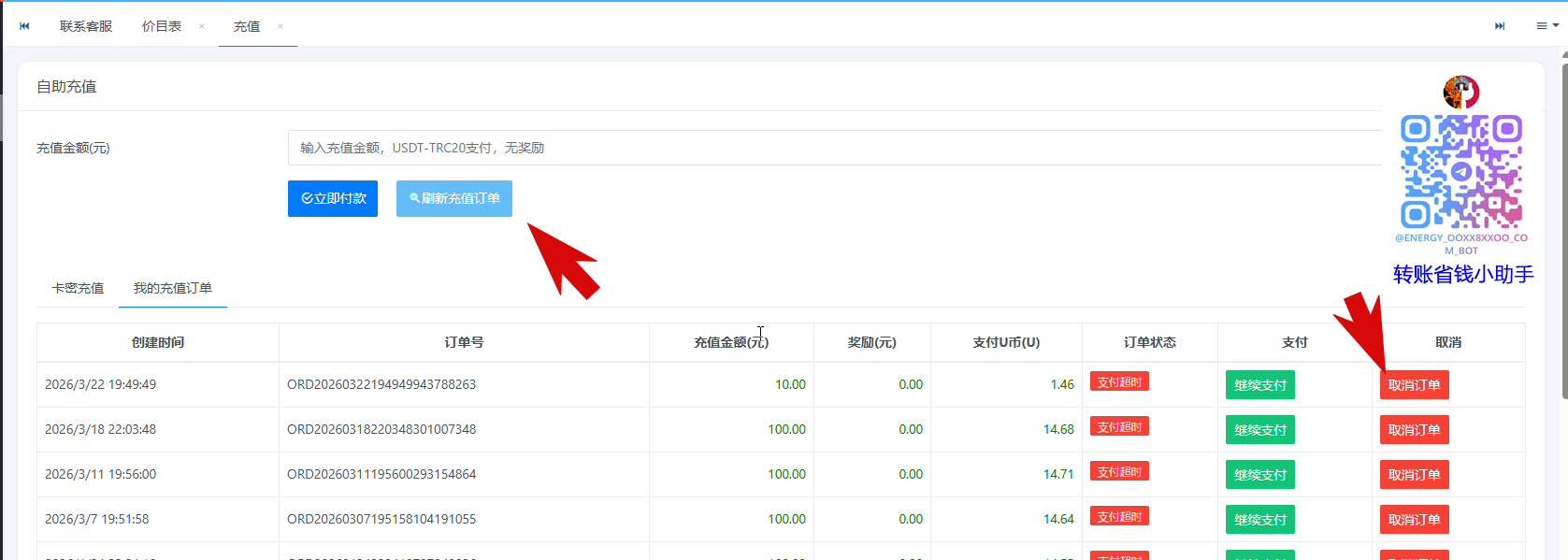Click the 支付超时 badge of 2026/3/11 order
This screenshot has height=560, width=1568.
[1119, 471]
